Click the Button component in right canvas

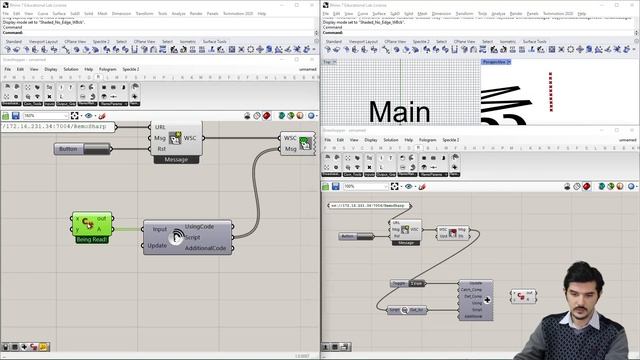[356, 236]
